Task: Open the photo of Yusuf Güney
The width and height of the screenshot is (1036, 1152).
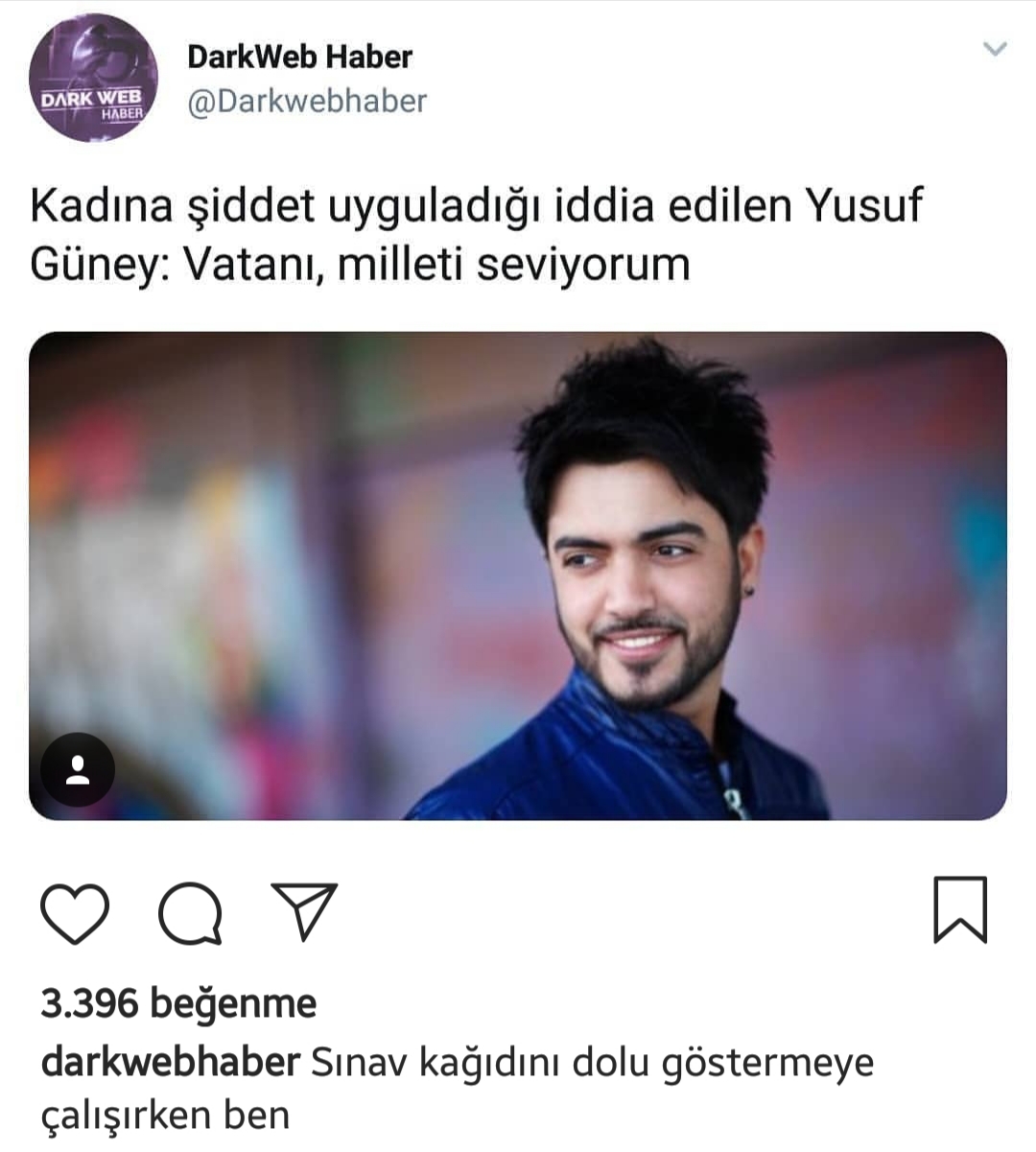Action: click(x=518, y=576)
